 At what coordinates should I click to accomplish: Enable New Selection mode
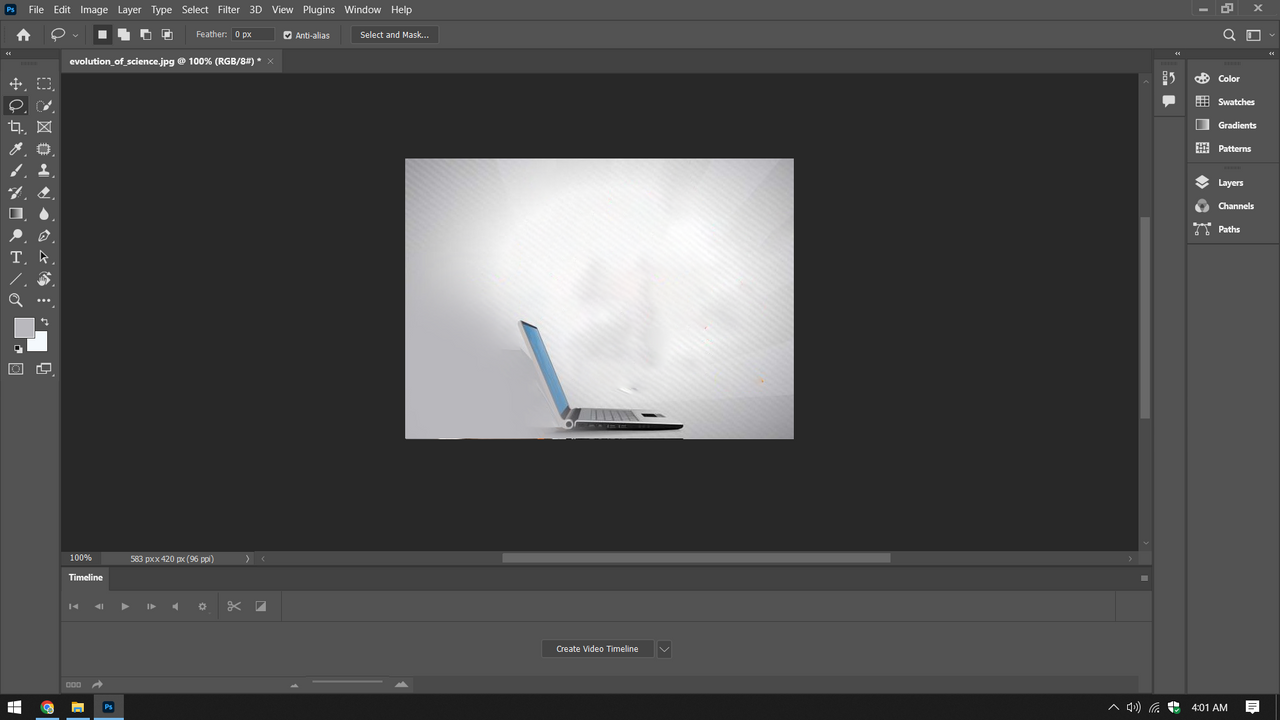(102, 34)
